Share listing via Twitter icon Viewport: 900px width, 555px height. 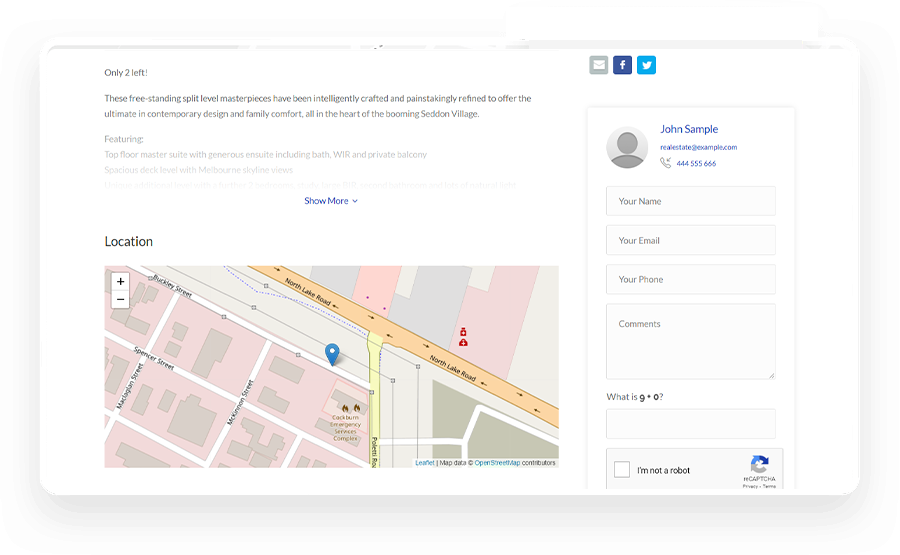[647, 65]
